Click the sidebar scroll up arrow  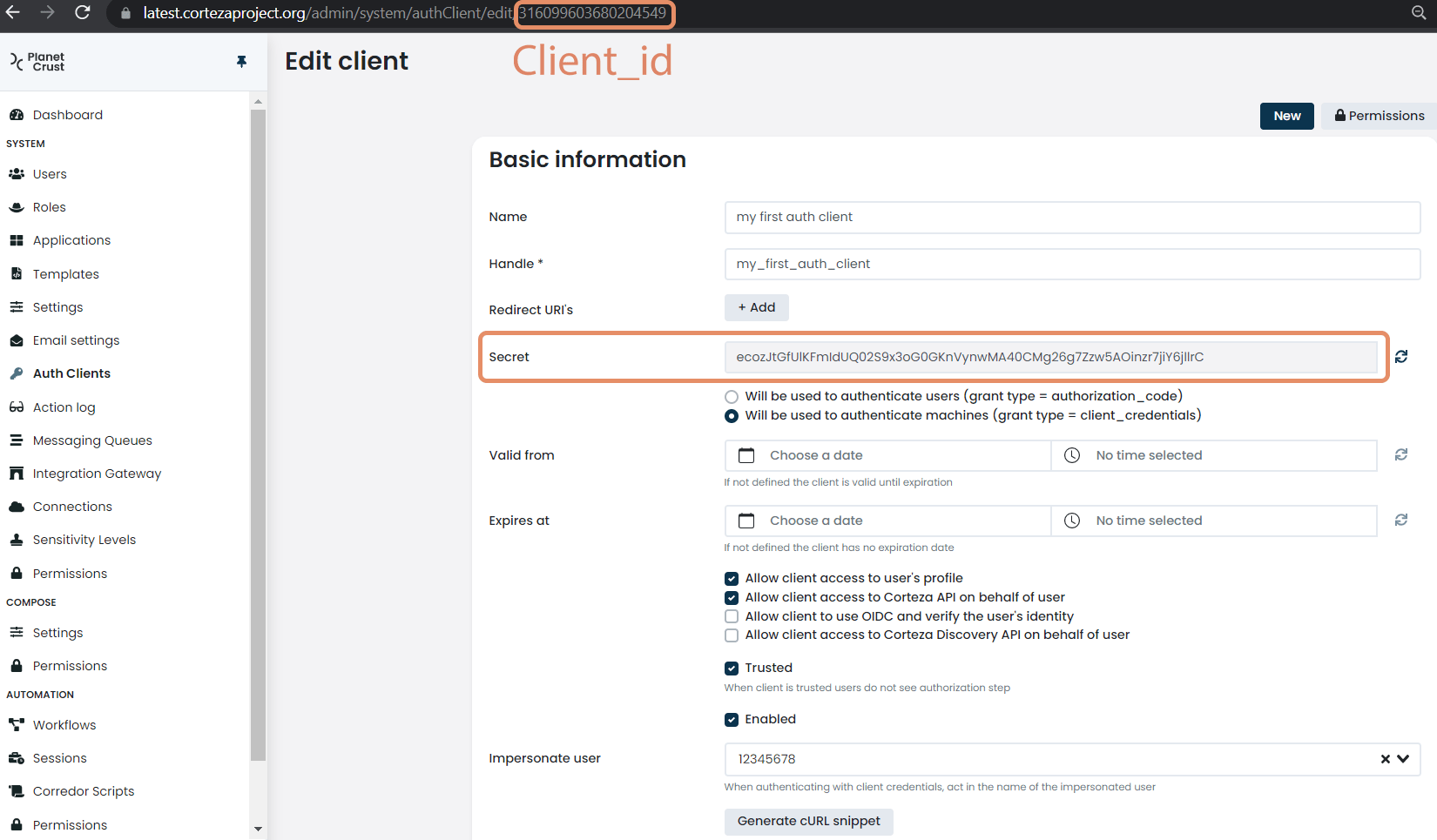pyautogui.click(x=258, y=102)
